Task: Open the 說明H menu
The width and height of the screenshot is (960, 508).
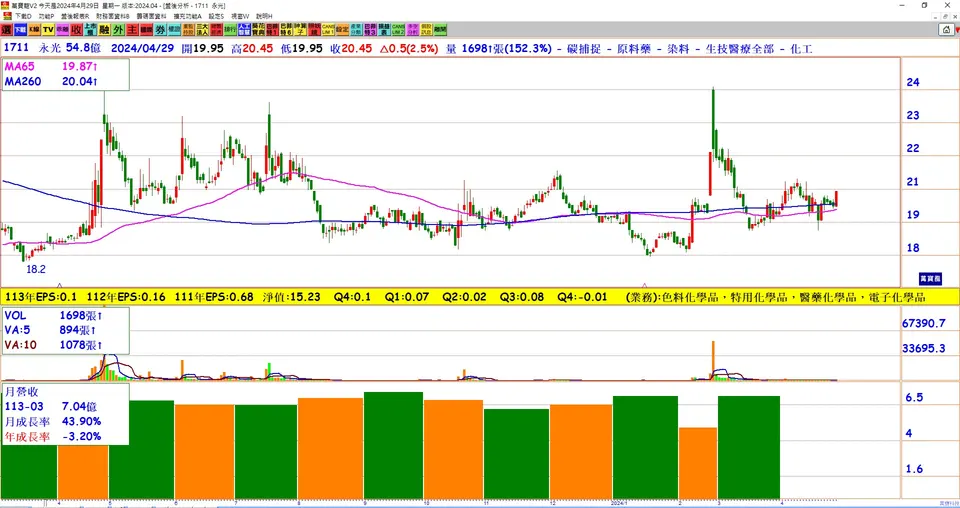Action: 264,16
